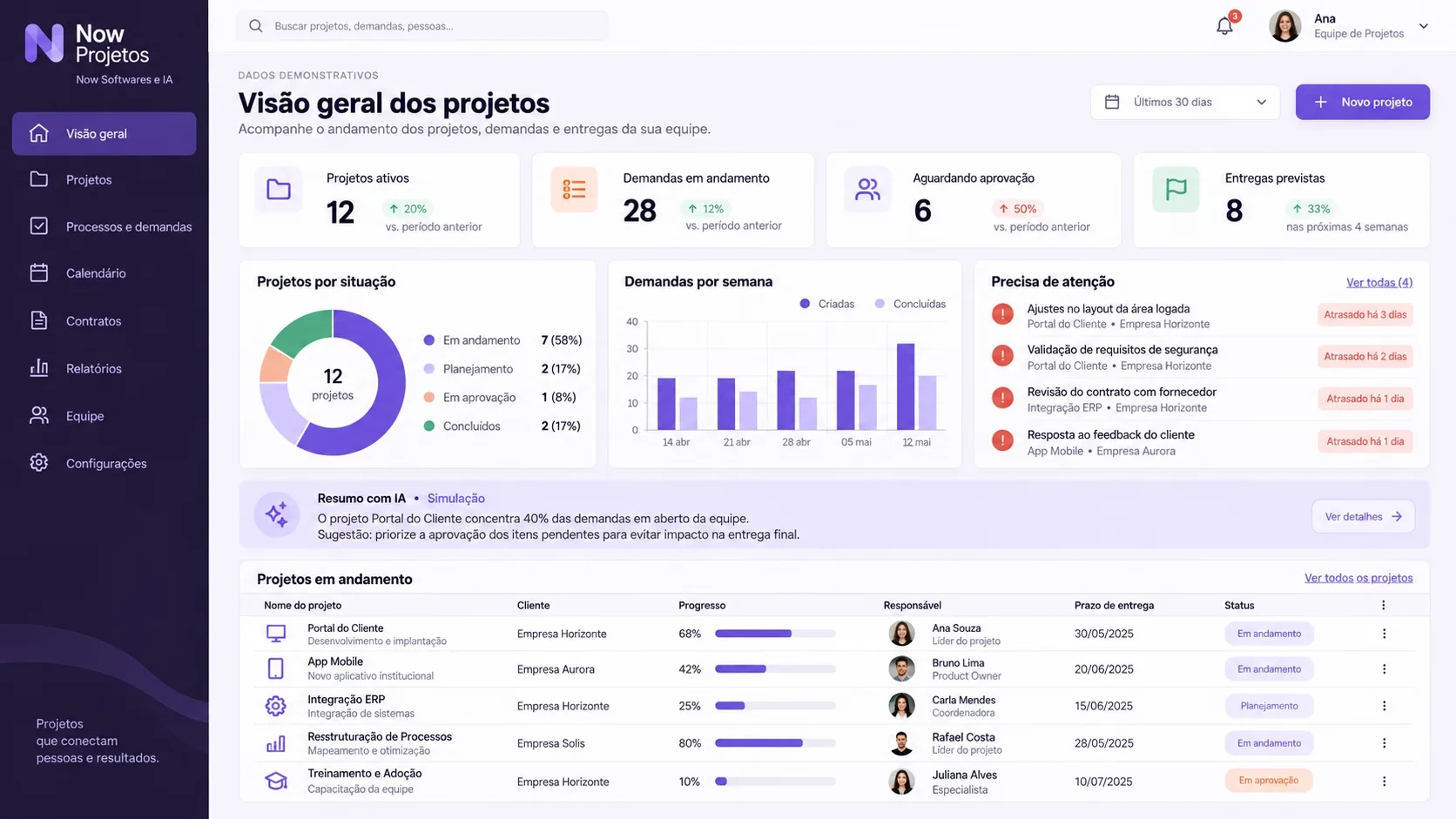The image size is (1456, 819).
Task: Go to Visão geral in sidebar
Action: point(104,134)
